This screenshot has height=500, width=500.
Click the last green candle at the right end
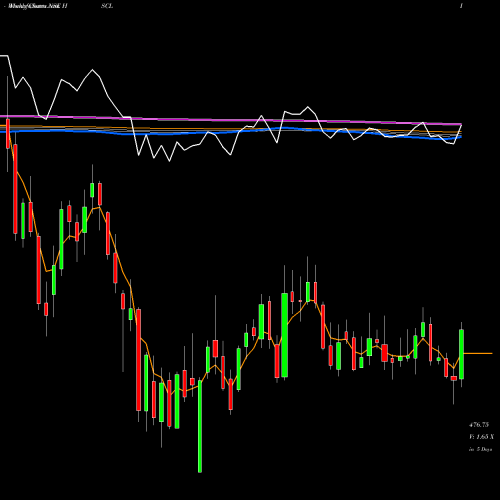point(462,354)
